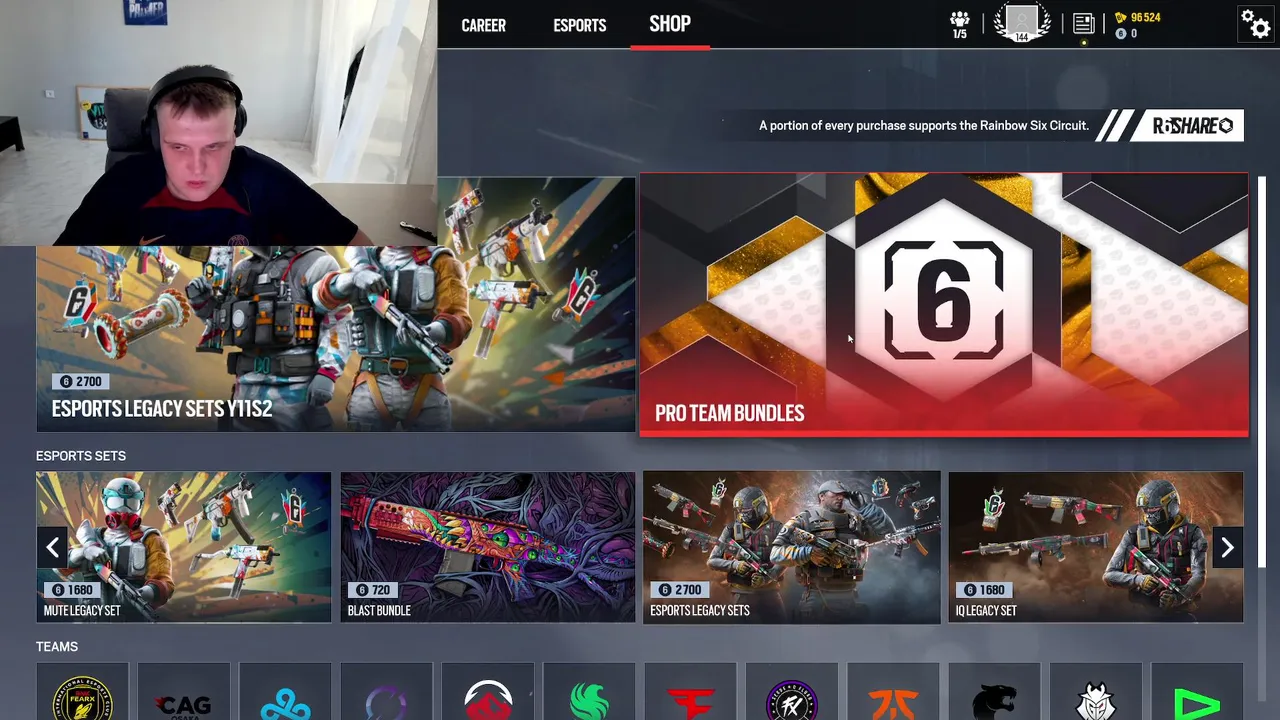Open the IQ Legacy Set card
The image size is (1280, 720).
click(x=1096, y=547)
